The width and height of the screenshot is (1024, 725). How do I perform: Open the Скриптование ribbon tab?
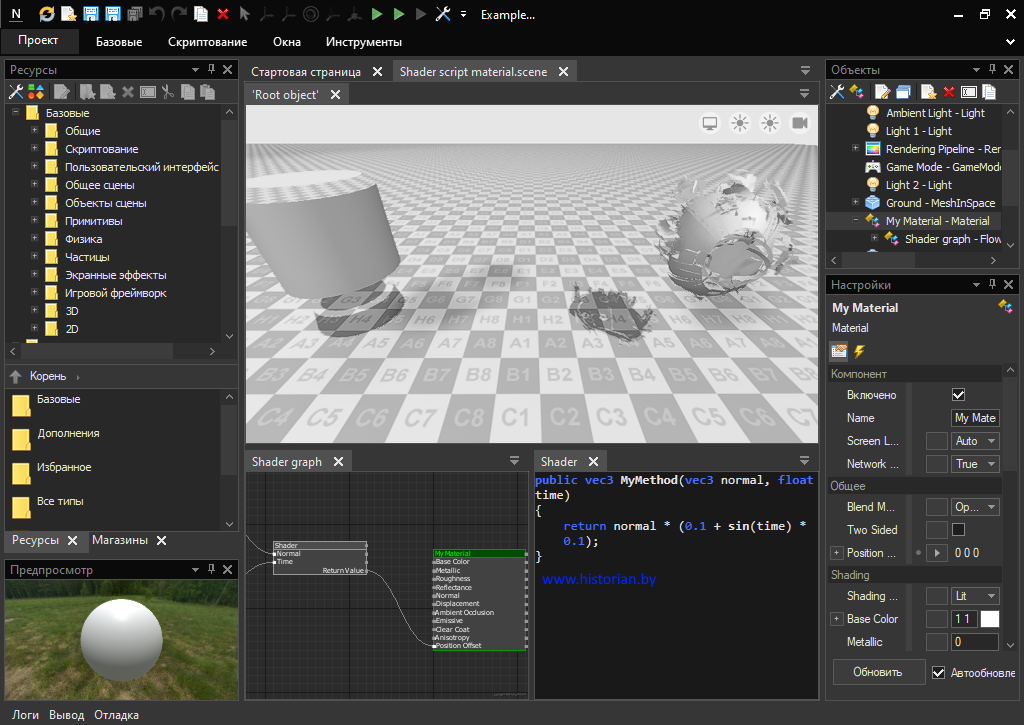pos(207,42)
